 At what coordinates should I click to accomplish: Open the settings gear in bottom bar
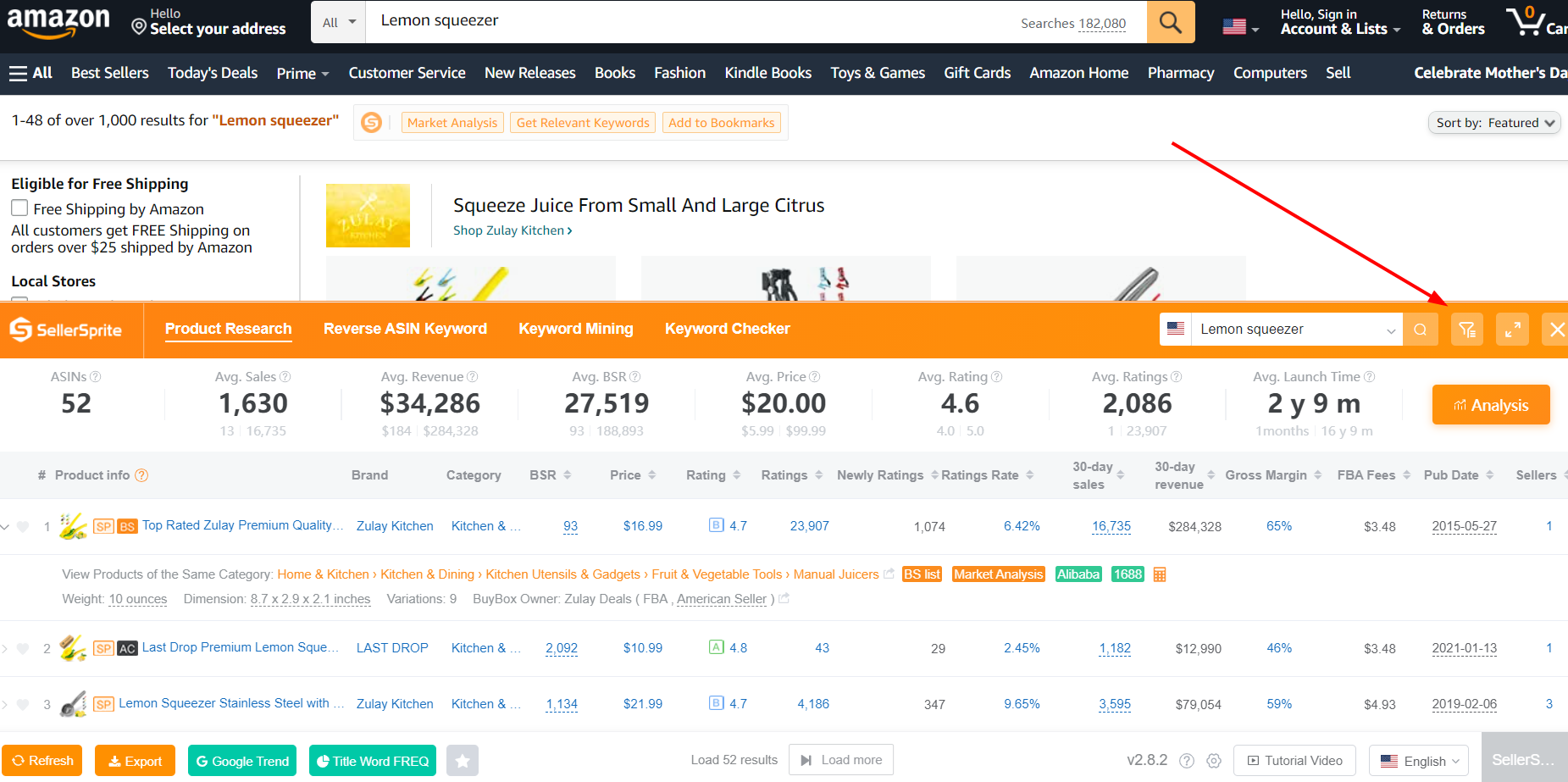point(1214,761)
